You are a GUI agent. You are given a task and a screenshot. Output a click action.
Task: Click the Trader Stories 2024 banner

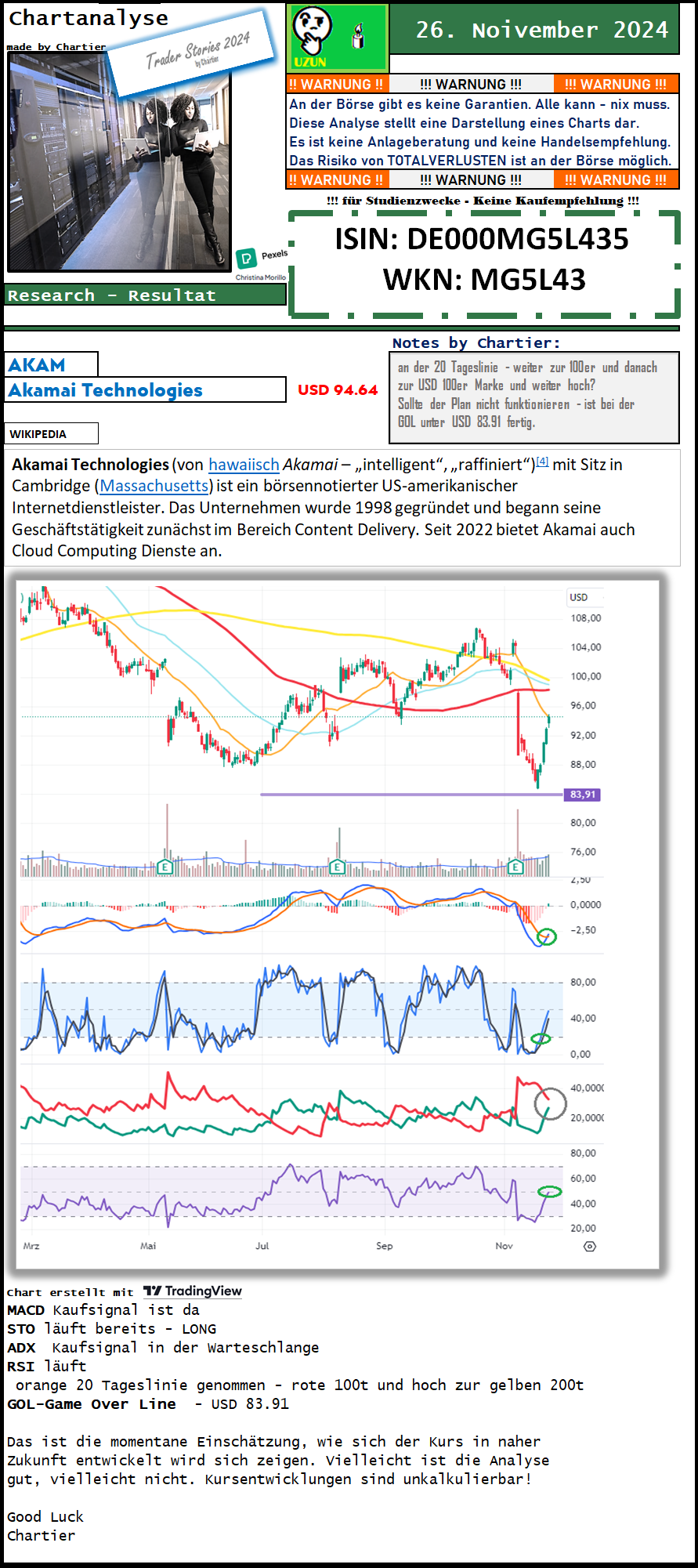(192, 52)
